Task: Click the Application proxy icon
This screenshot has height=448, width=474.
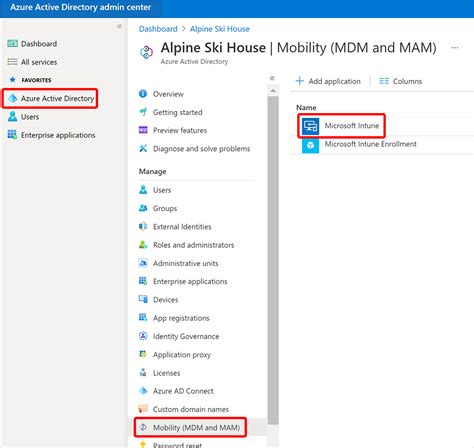Action: (143, 354)
